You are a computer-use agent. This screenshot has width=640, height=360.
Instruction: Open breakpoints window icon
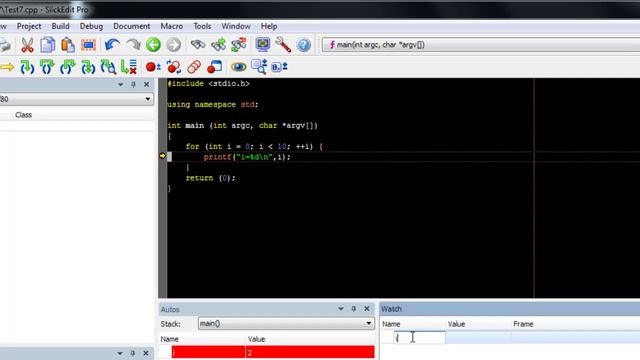click(214, 67)
